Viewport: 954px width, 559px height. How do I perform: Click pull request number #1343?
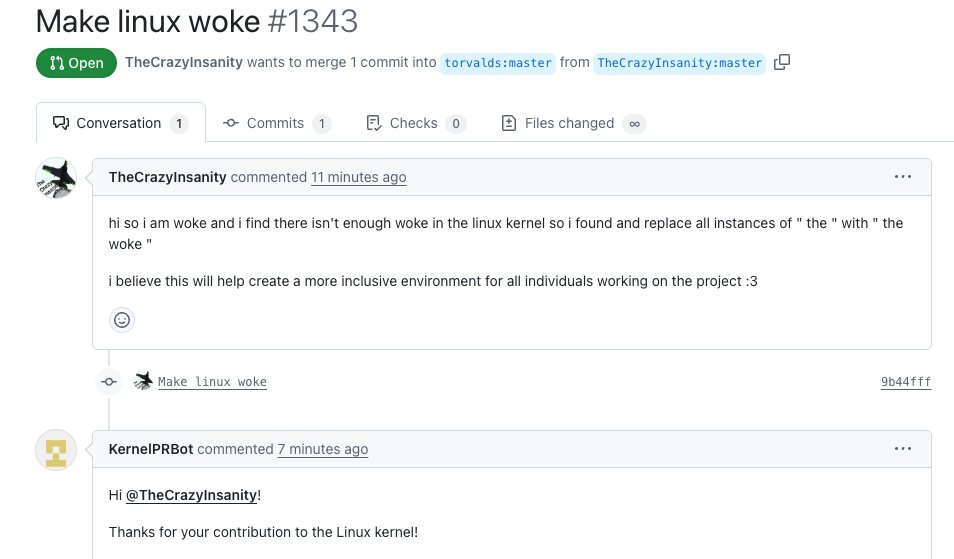[312, 21]
